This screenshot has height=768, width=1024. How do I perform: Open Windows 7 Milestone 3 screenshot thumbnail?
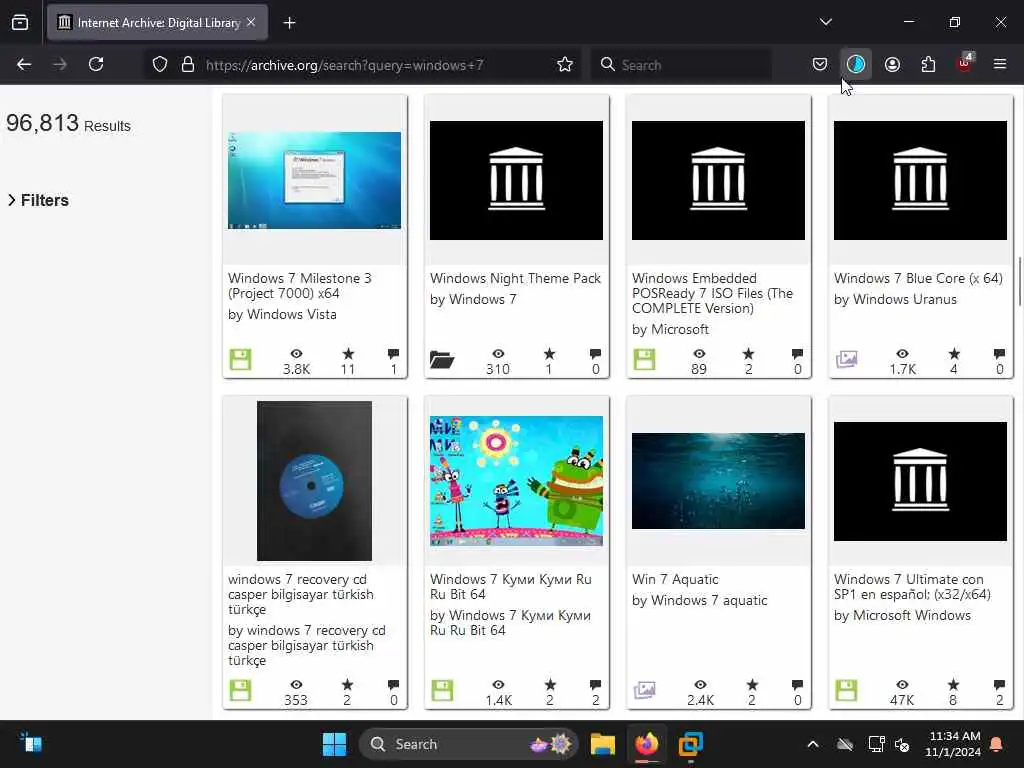(x=314, y=180)
